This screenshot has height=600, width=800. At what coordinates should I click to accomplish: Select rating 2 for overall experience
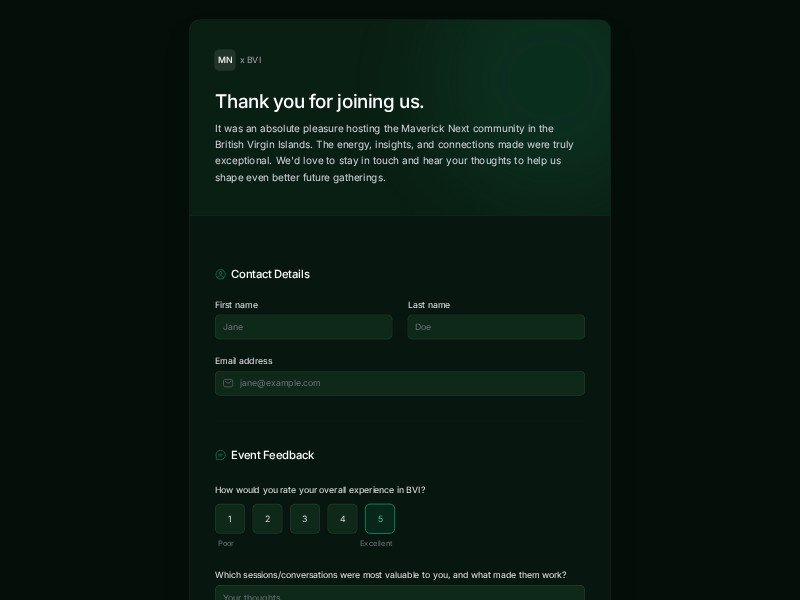click(267, 519)
